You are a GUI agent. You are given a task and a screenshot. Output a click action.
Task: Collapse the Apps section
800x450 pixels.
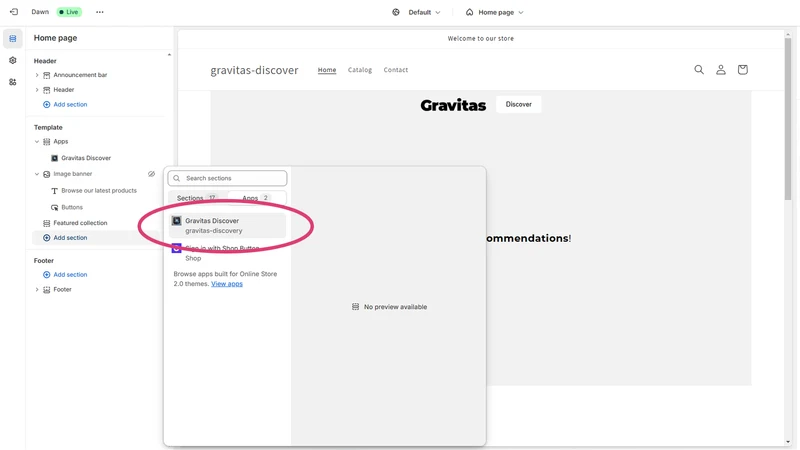point(37,142)
